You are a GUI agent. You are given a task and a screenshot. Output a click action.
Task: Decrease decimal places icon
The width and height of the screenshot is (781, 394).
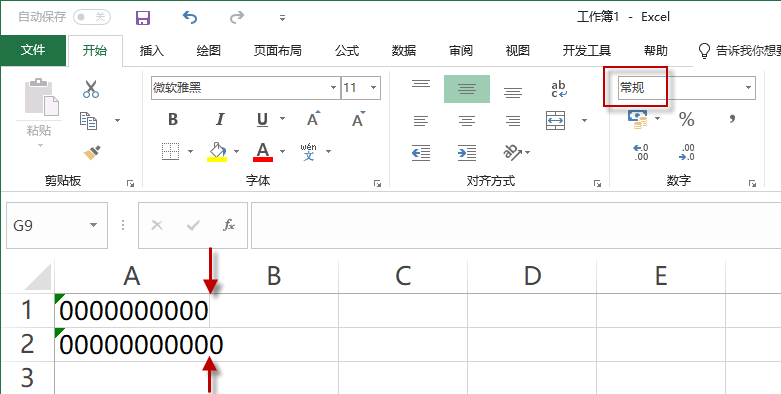686,152
